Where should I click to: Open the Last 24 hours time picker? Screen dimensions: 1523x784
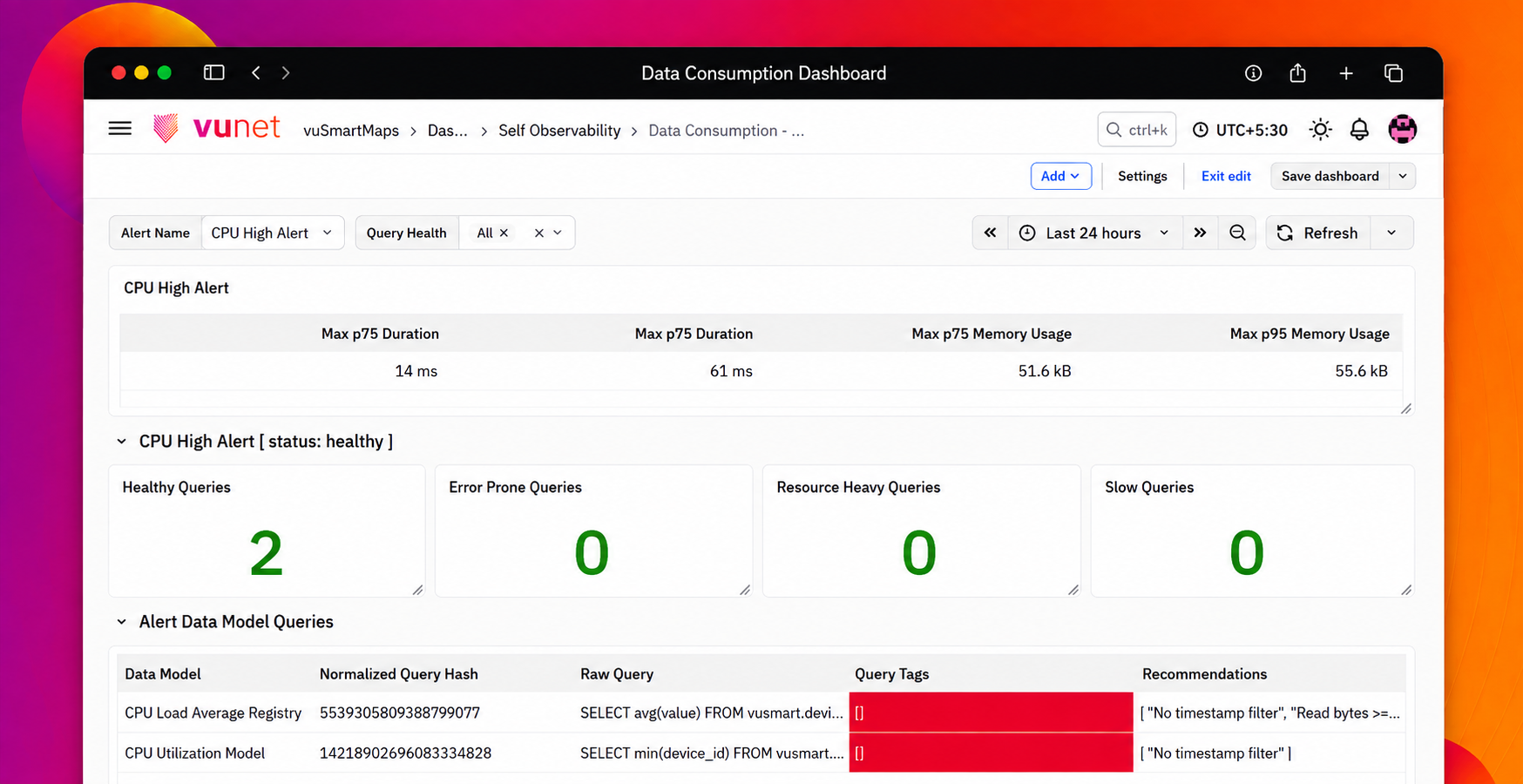tap(1095, 233)
